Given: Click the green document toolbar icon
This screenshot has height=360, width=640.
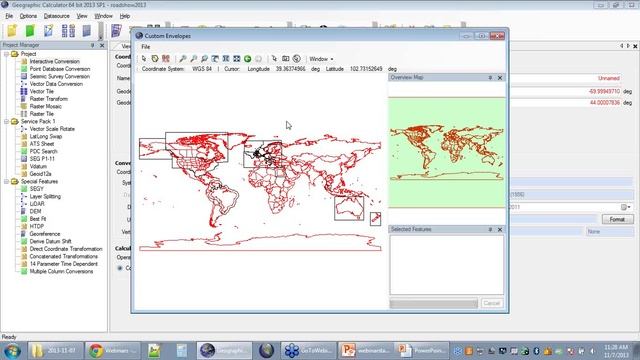Looking at the screenshot, I should [30, 31].
